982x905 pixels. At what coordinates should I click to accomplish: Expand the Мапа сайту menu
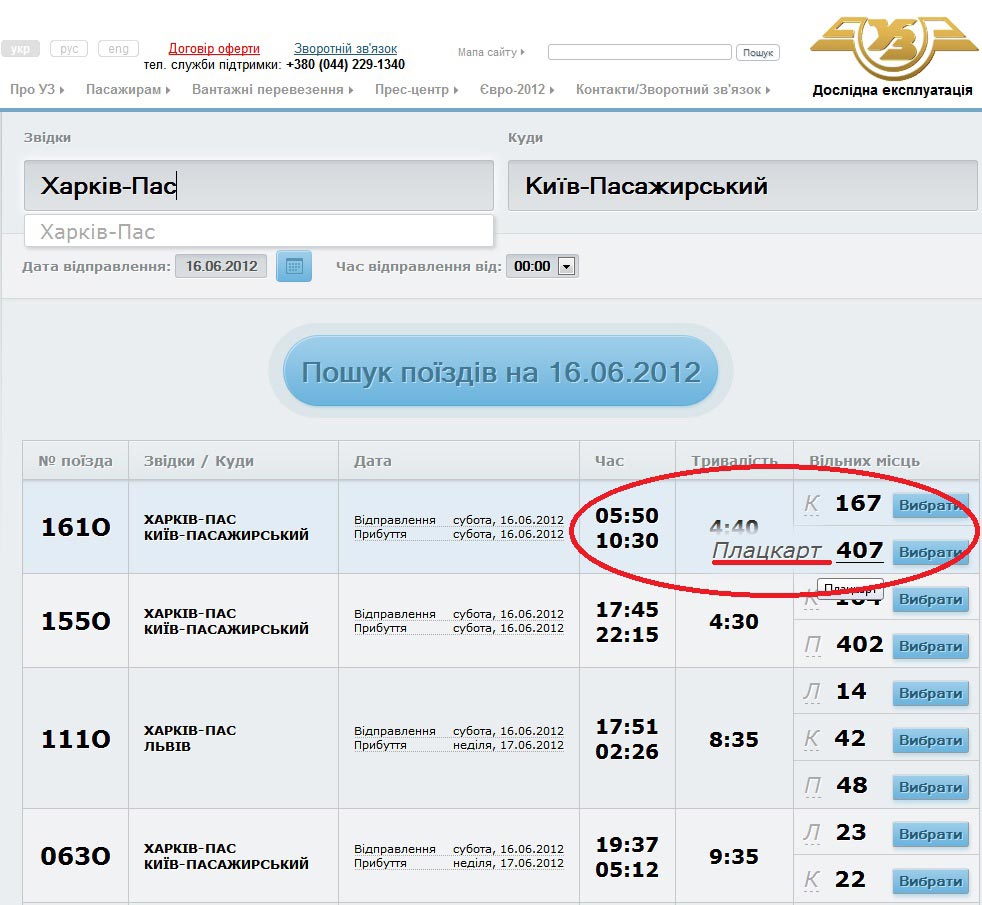[x=490, y=52]
